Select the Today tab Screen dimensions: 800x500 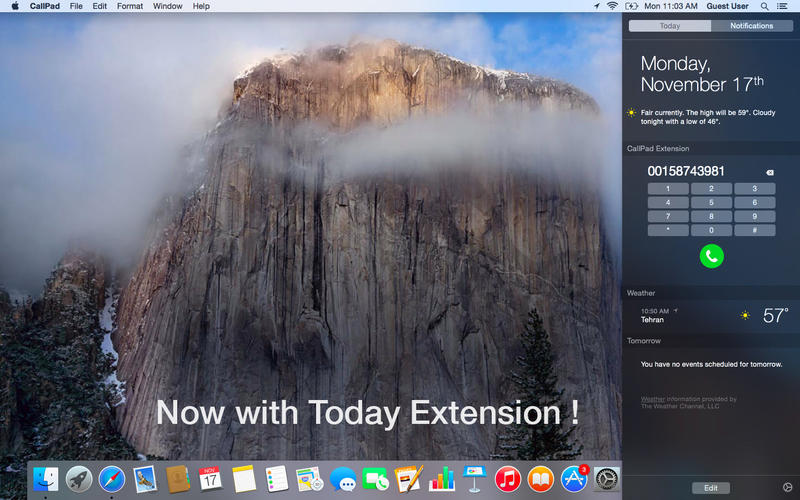(x=670, y=26)
